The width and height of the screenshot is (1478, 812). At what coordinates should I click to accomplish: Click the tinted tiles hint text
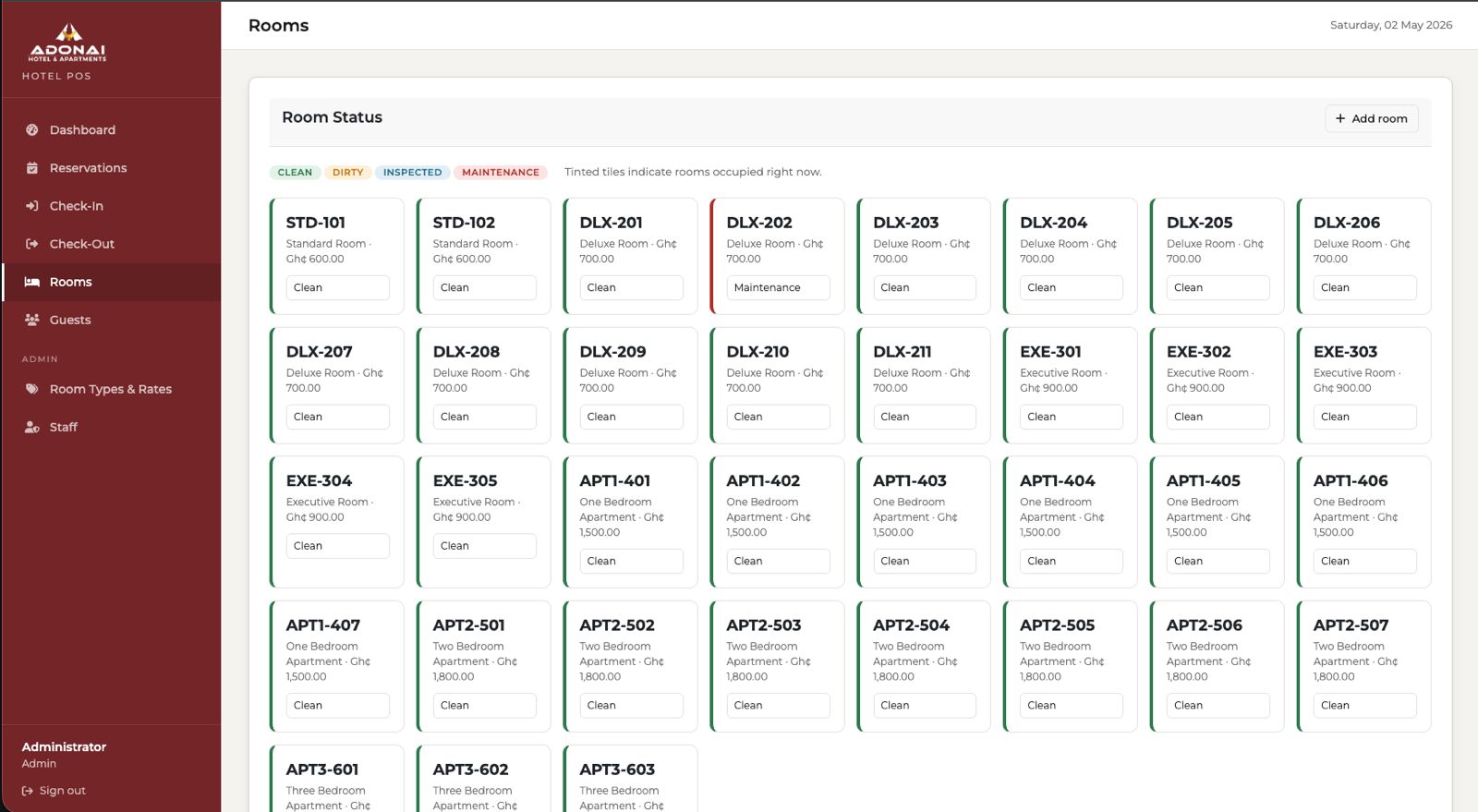point(693,172)
